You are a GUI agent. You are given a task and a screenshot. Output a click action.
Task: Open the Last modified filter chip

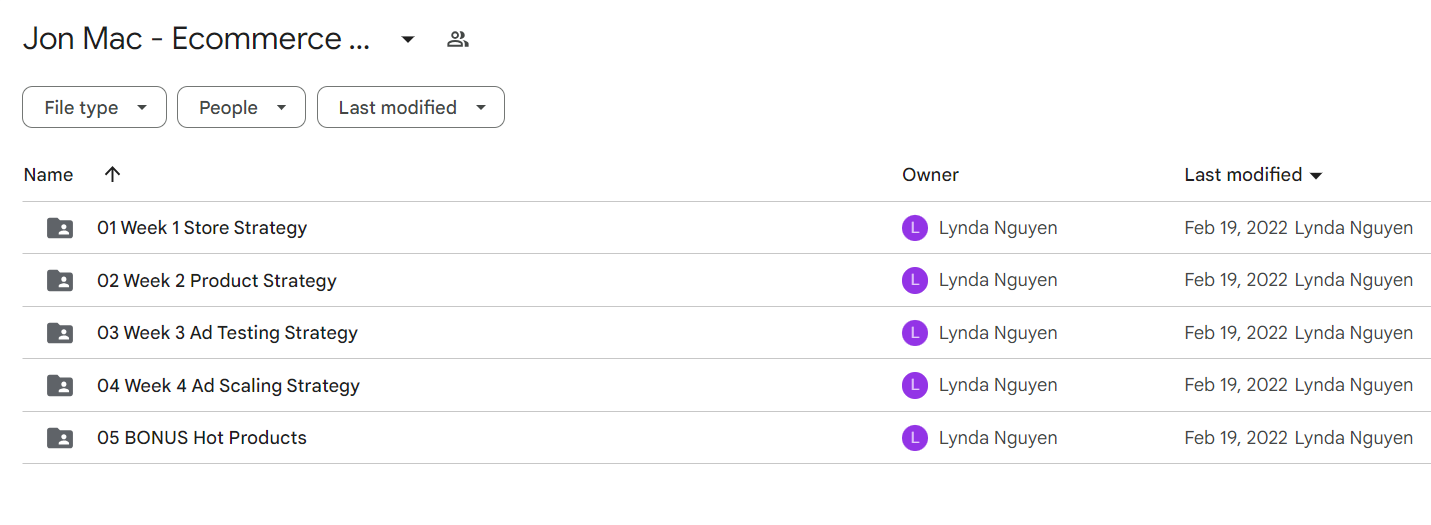tap(411, 107)
